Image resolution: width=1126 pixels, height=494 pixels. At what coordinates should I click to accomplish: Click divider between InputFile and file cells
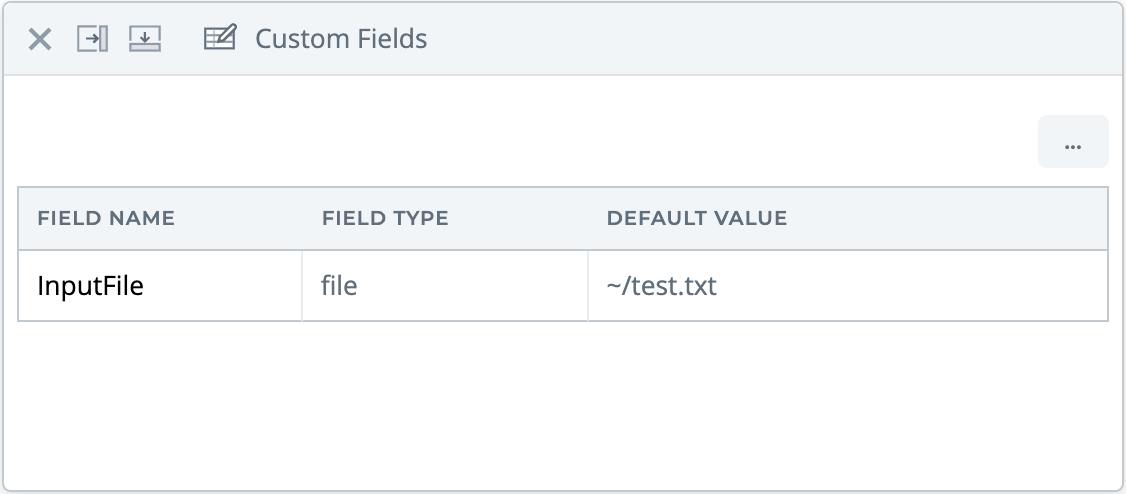(302, 286)
